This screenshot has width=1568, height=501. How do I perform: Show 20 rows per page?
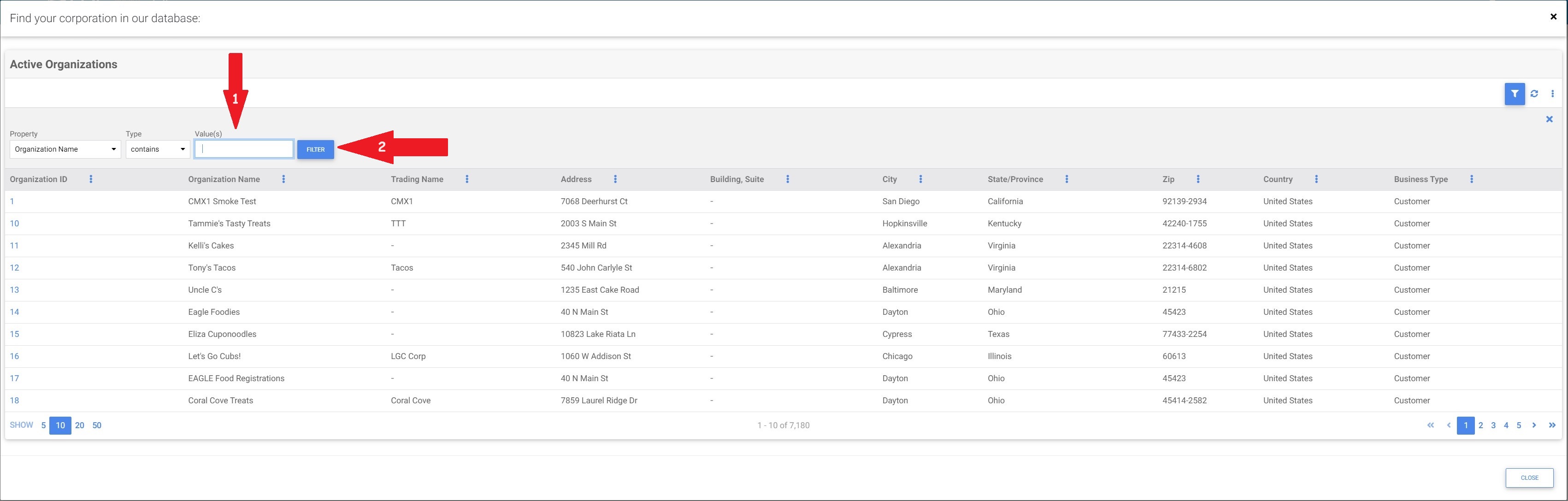click(x=80, y=425)
